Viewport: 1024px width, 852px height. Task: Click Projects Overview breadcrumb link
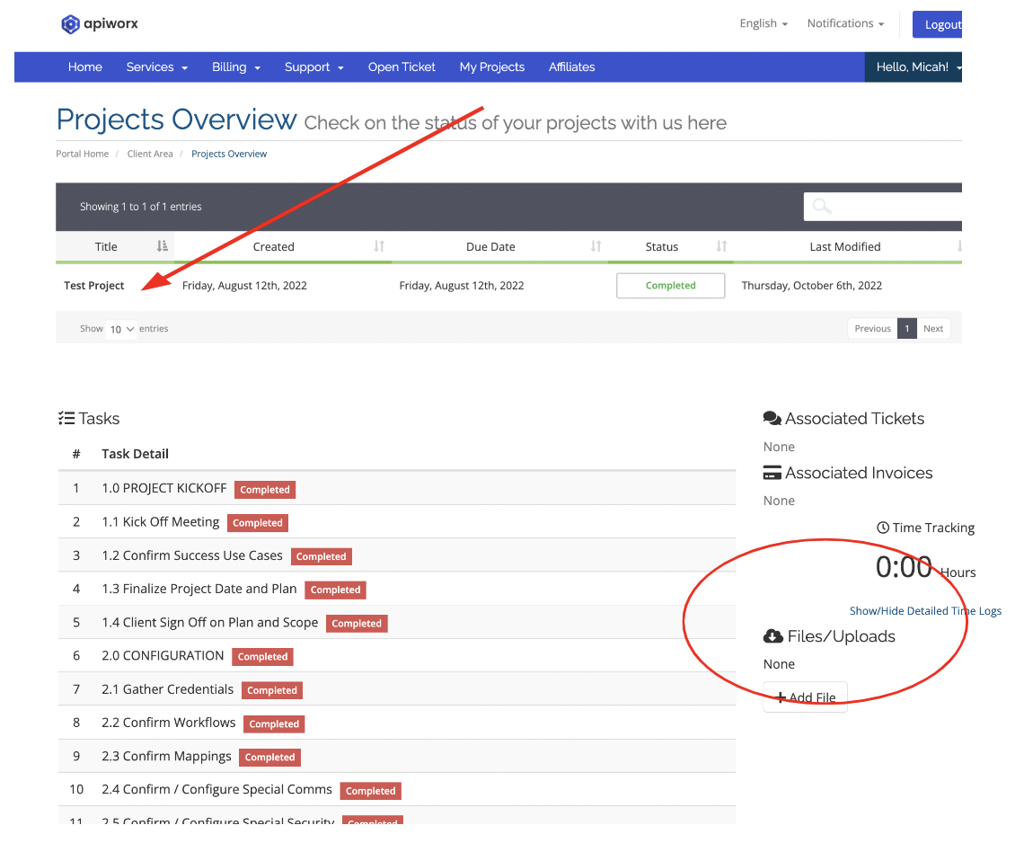tap(229, 154)
